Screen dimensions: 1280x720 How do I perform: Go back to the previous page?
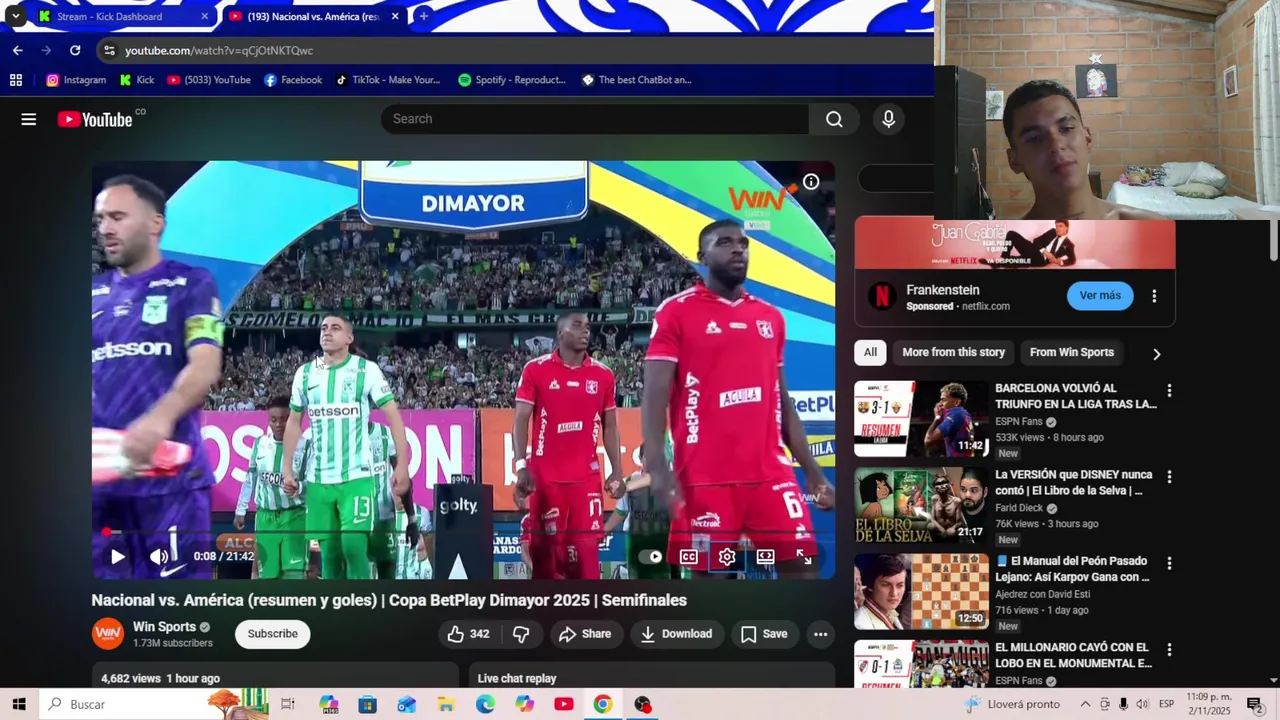click(17, 50)
